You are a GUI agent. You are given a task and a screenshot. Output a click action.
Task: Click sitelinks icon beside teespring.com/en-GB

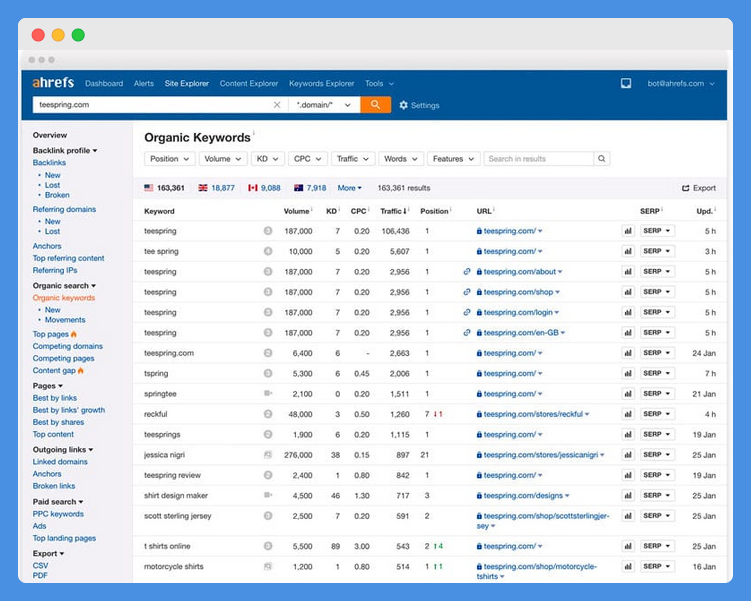click(x=467, y=333)
